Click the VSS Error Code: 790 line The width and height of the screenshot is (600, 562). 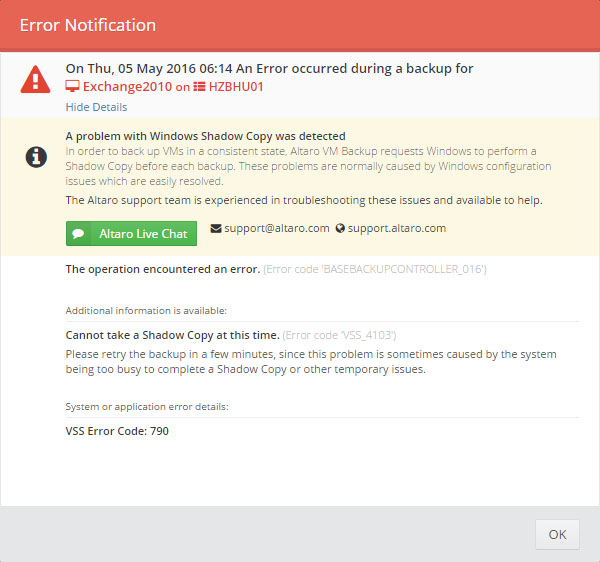pos(117,431)
